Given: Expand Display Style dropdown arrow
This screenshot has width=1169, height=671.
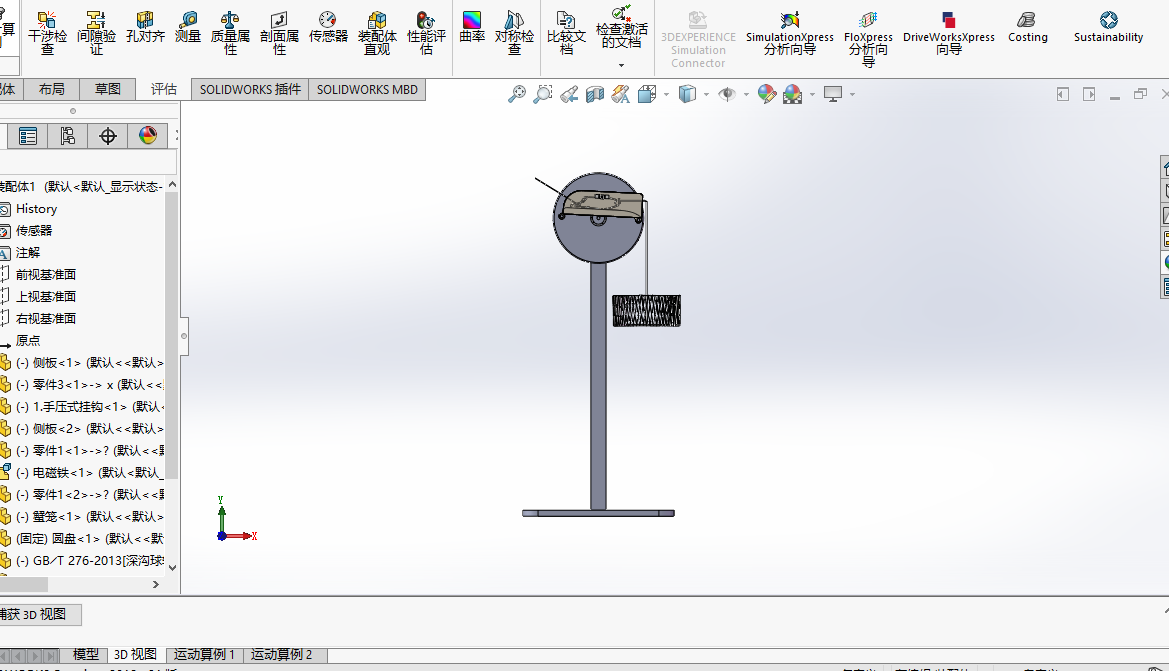Looking at the screenshot, I should 706,94.
